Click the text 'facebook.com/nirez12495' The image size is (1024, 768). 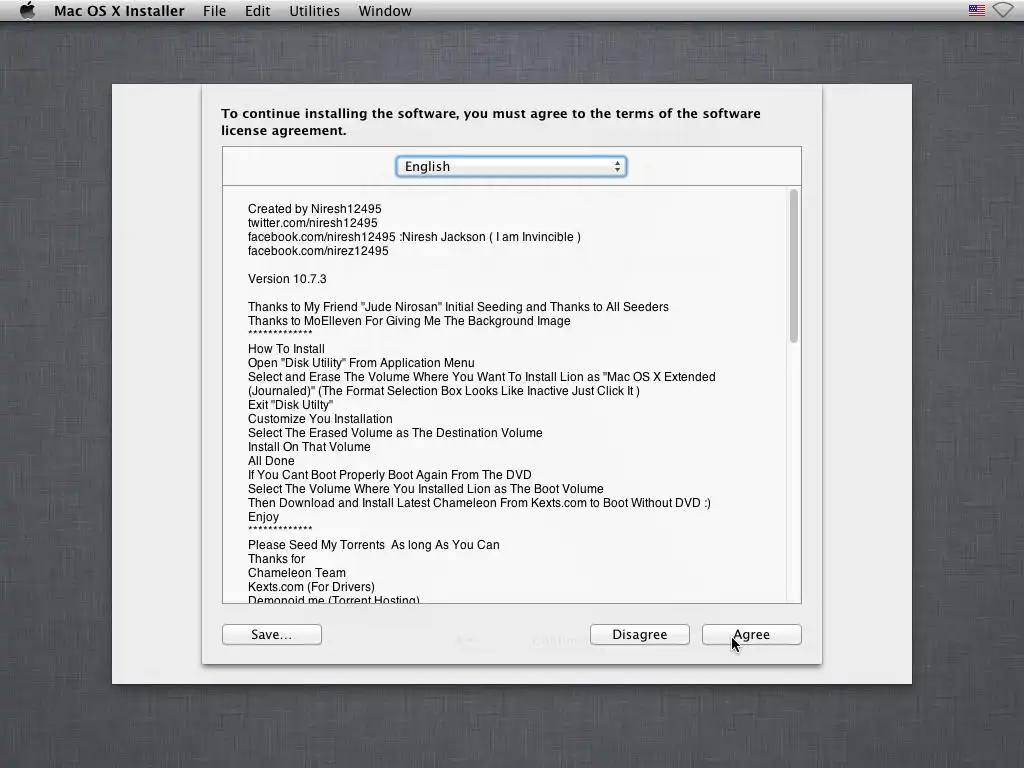click(x=318, y=251)
